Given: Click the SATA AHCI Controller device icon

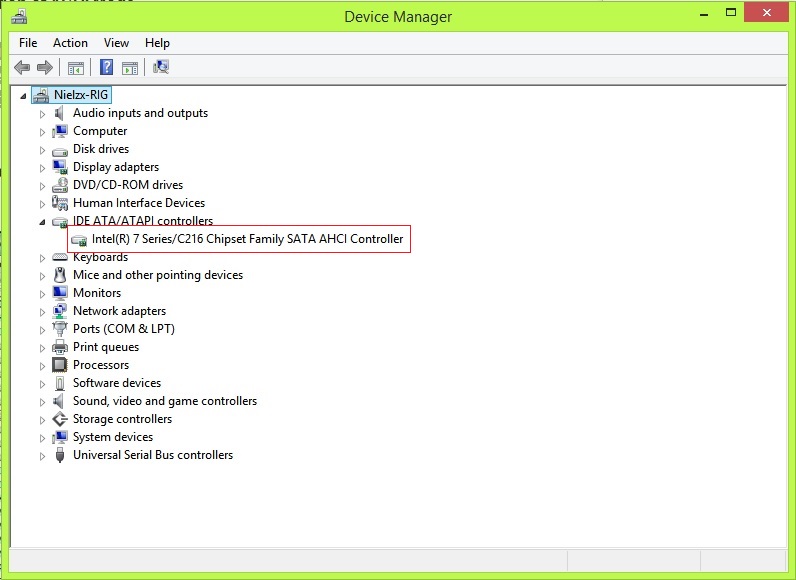Looking at the screenshot, I should pyautogui.click(x=79, y=240).
